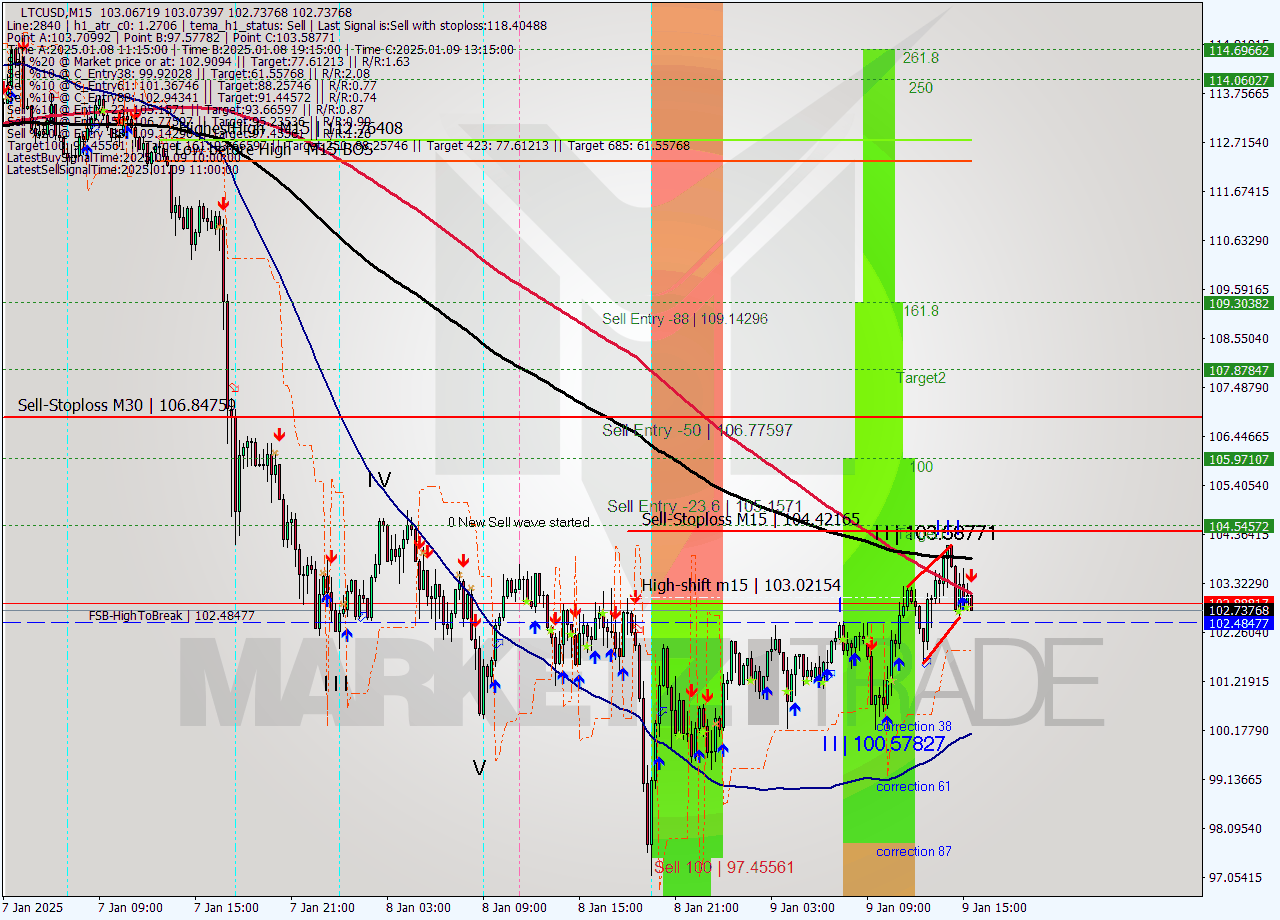Image resolution: width=1280 pixels, height=920 pixels.
Task: Click the 161.8 Fibonacci label
Action: pos(921,311)
